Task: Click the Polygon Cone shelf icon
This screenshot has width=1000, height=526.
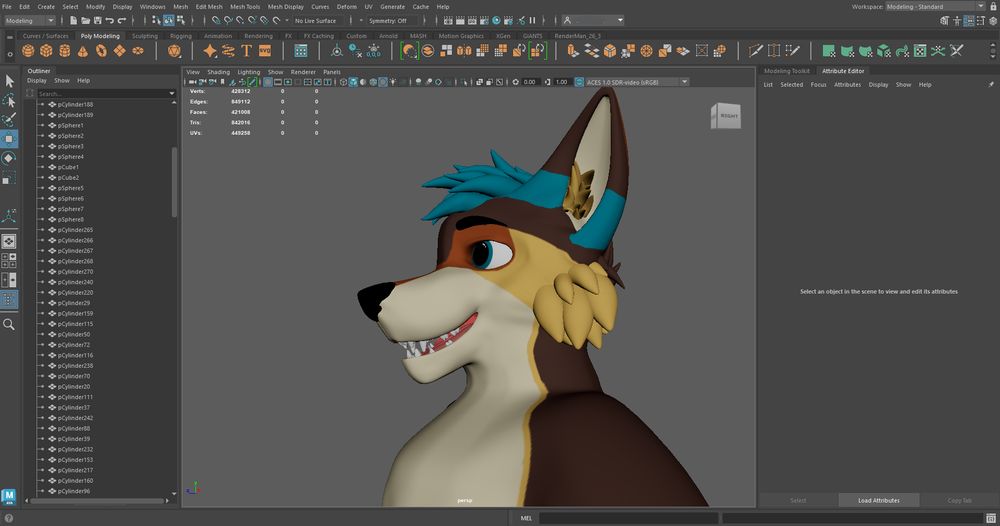Action: (x=83, y=50)
